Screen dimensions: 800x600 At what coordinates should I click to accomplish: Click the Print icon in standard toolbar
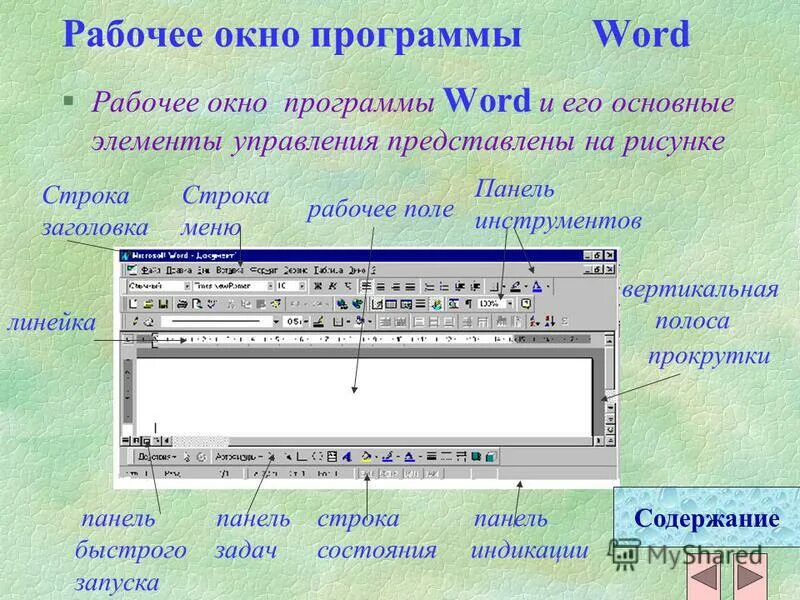[x=182, y=304]
